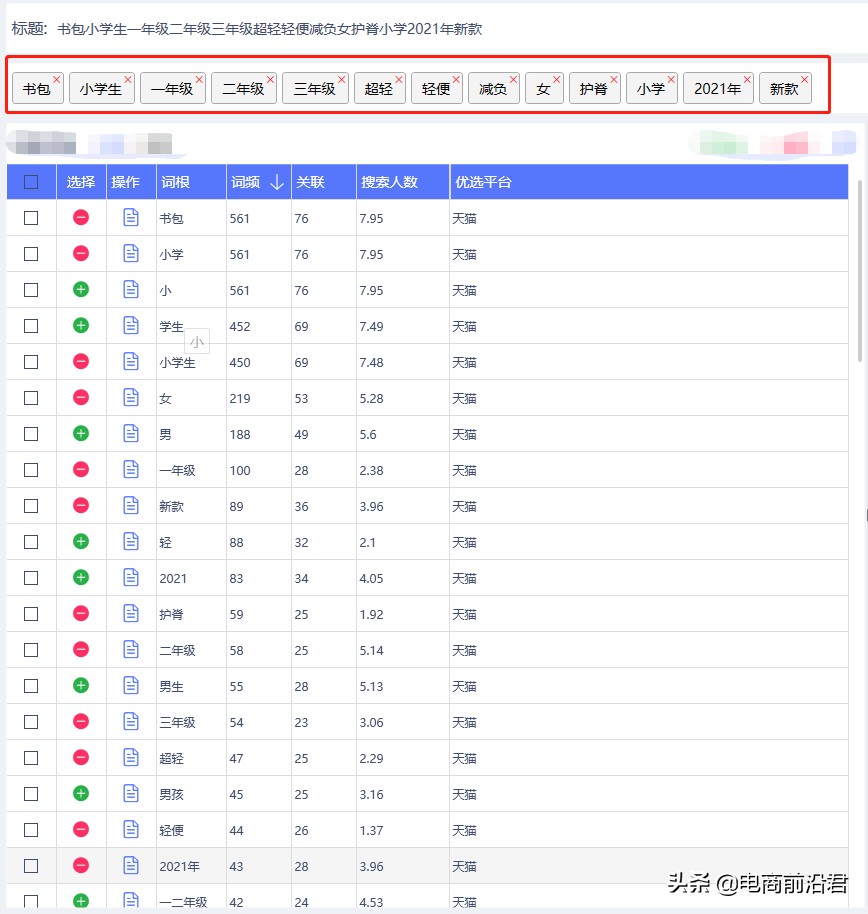Screen dimensions: 868x914
Task: Remove the 新款 keyword tag
Action: [804, 79]
